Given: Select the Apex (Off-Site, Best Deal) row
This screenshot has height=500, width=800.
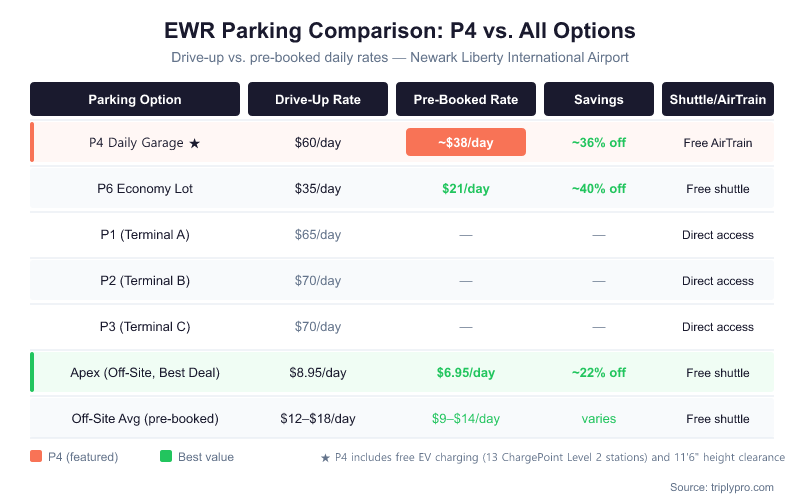Looking at the screenshot, I should 145,373.
